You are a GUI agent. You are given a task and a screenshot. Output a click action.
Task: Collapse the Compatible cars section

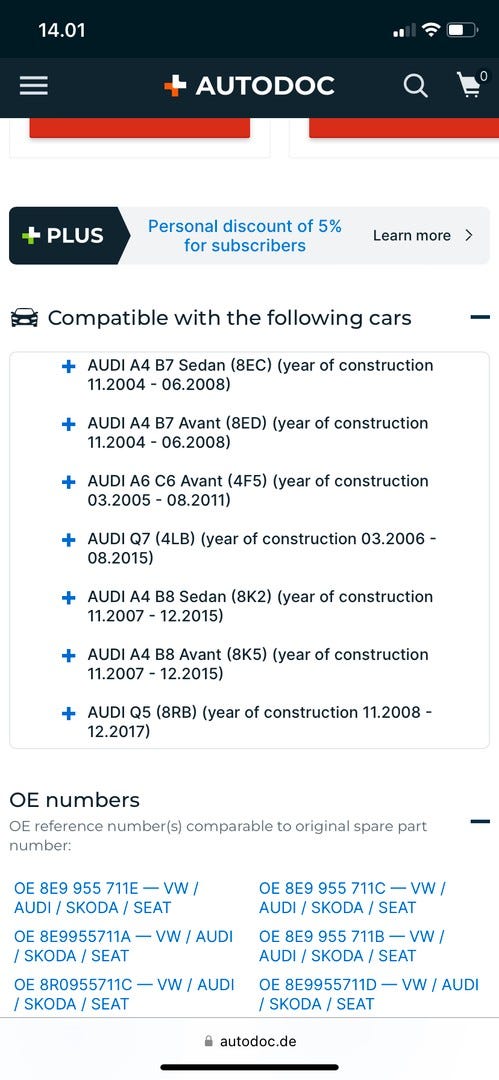[x=480, y=318]
